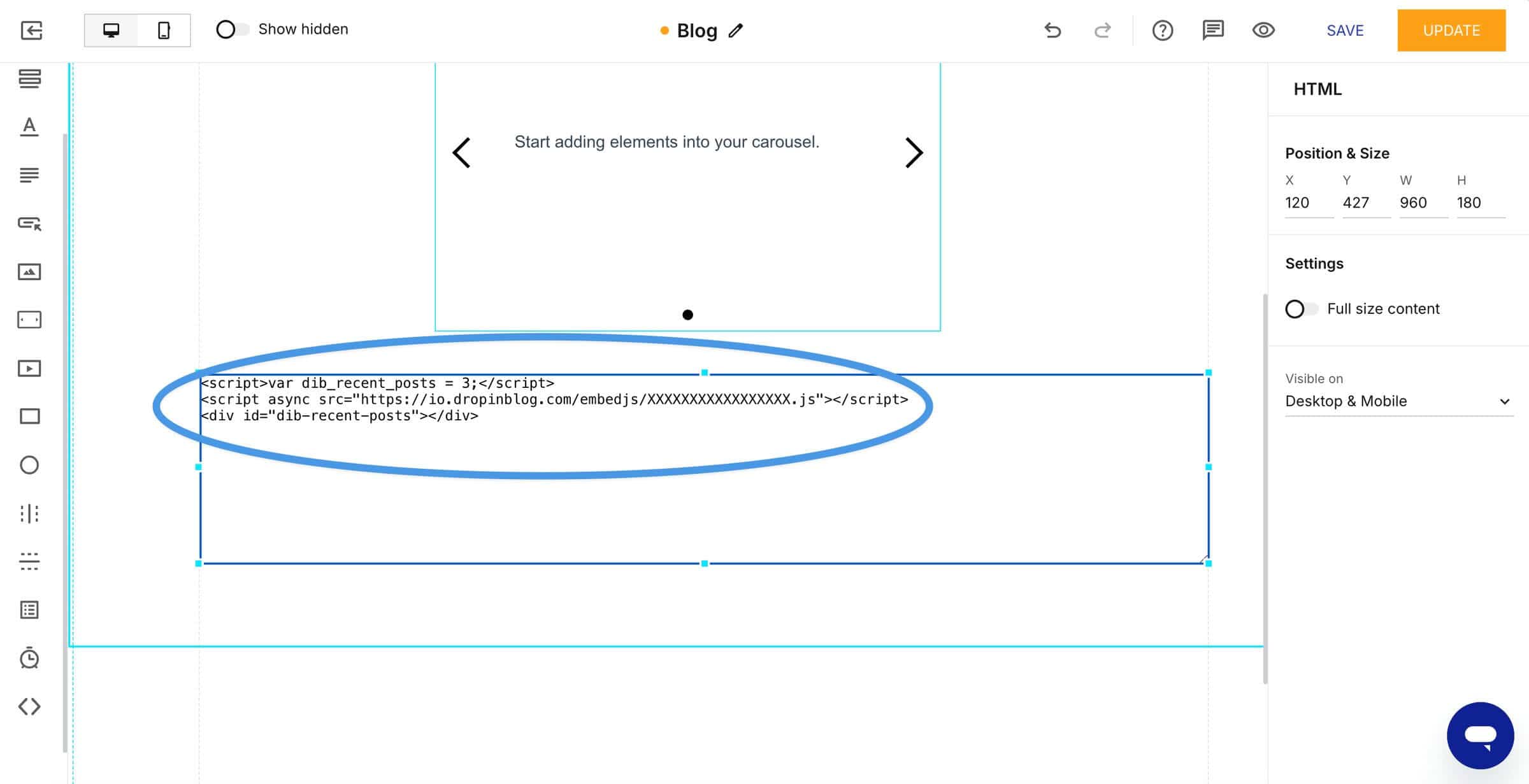Viewport: 1529px width, 784px height.
Task: Add a heading text element
Action: pyautogui.click(x=29, y=127)
